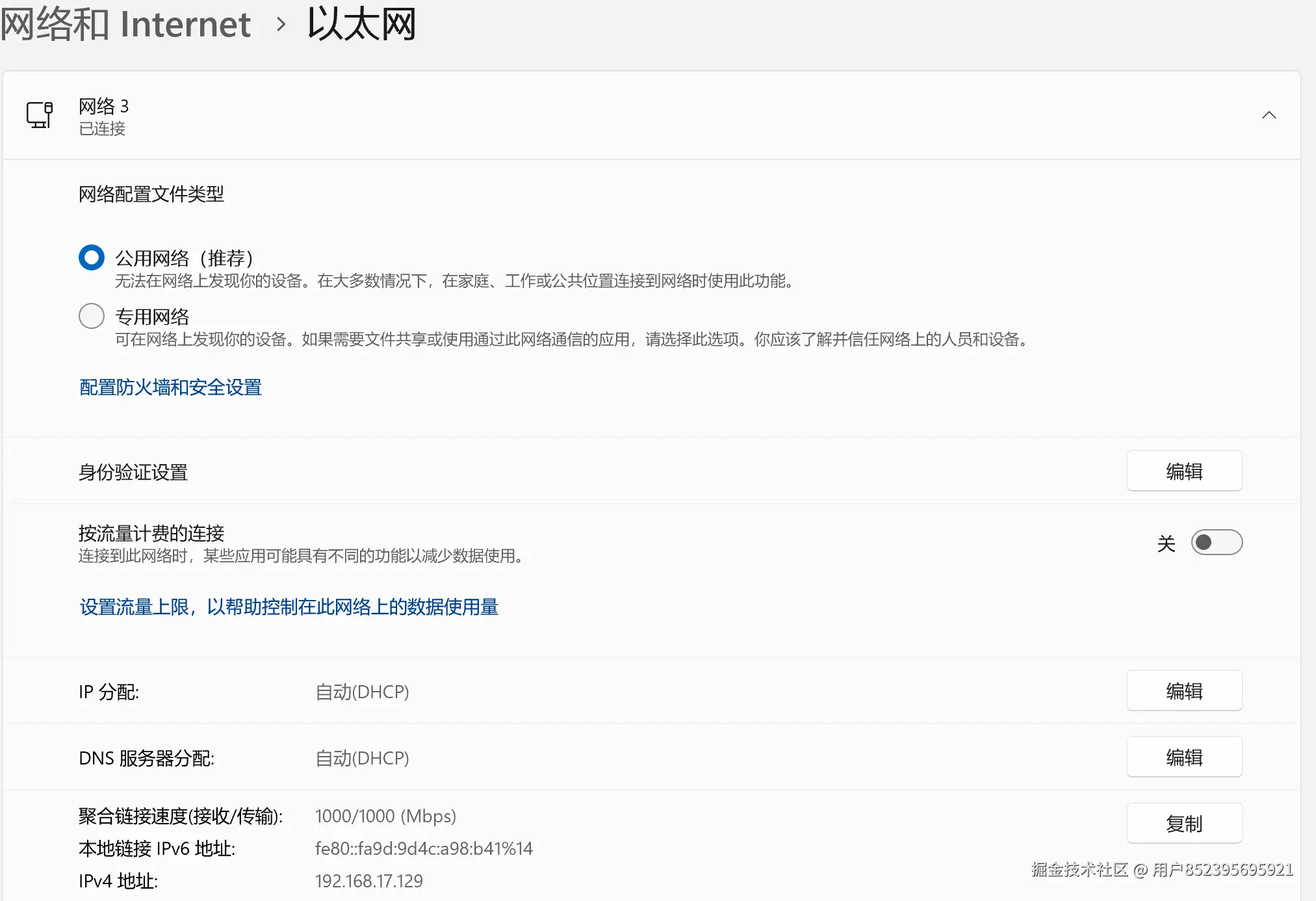
Task: Click the 关 label beside metered toggle
Action: point(1166,543)
